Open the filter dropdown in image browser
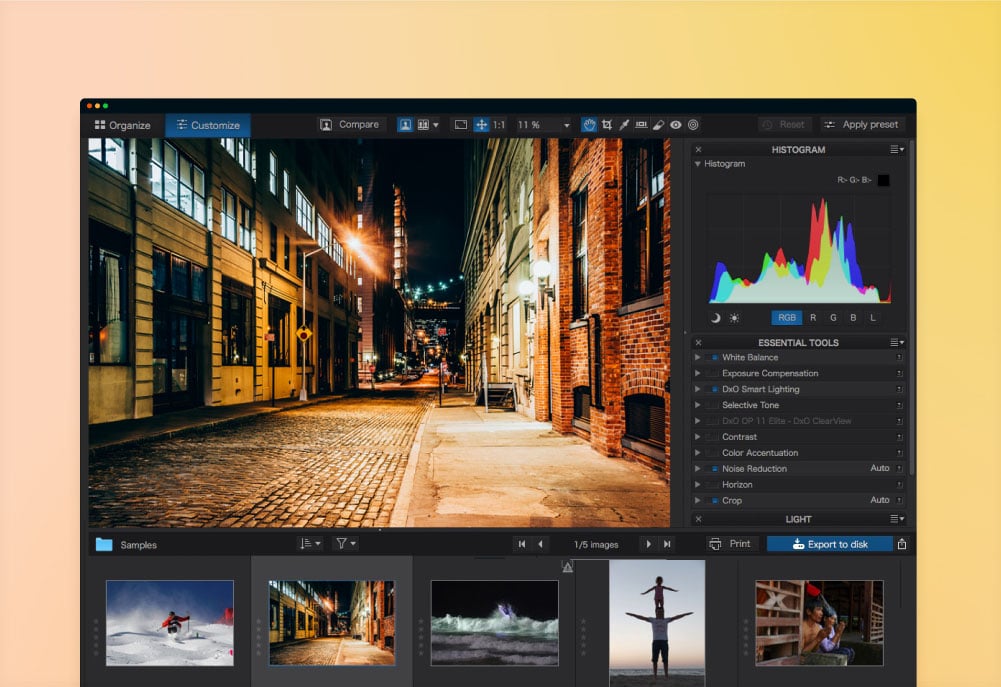Image resolution: width=1001 pixels, height=687 pixels. click(x=346, y=544)
